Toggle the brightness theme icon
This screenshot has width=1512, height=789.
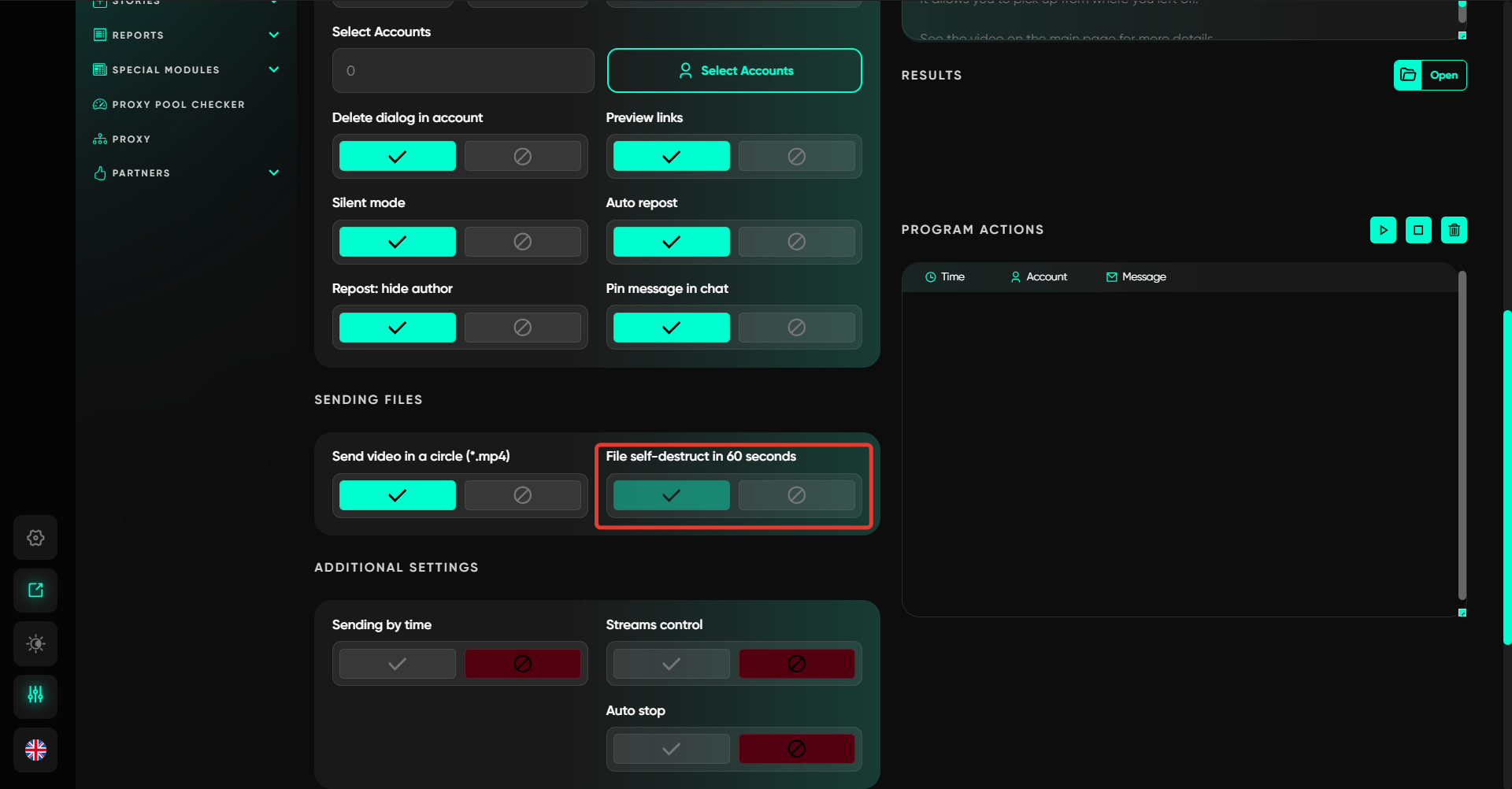35,643
